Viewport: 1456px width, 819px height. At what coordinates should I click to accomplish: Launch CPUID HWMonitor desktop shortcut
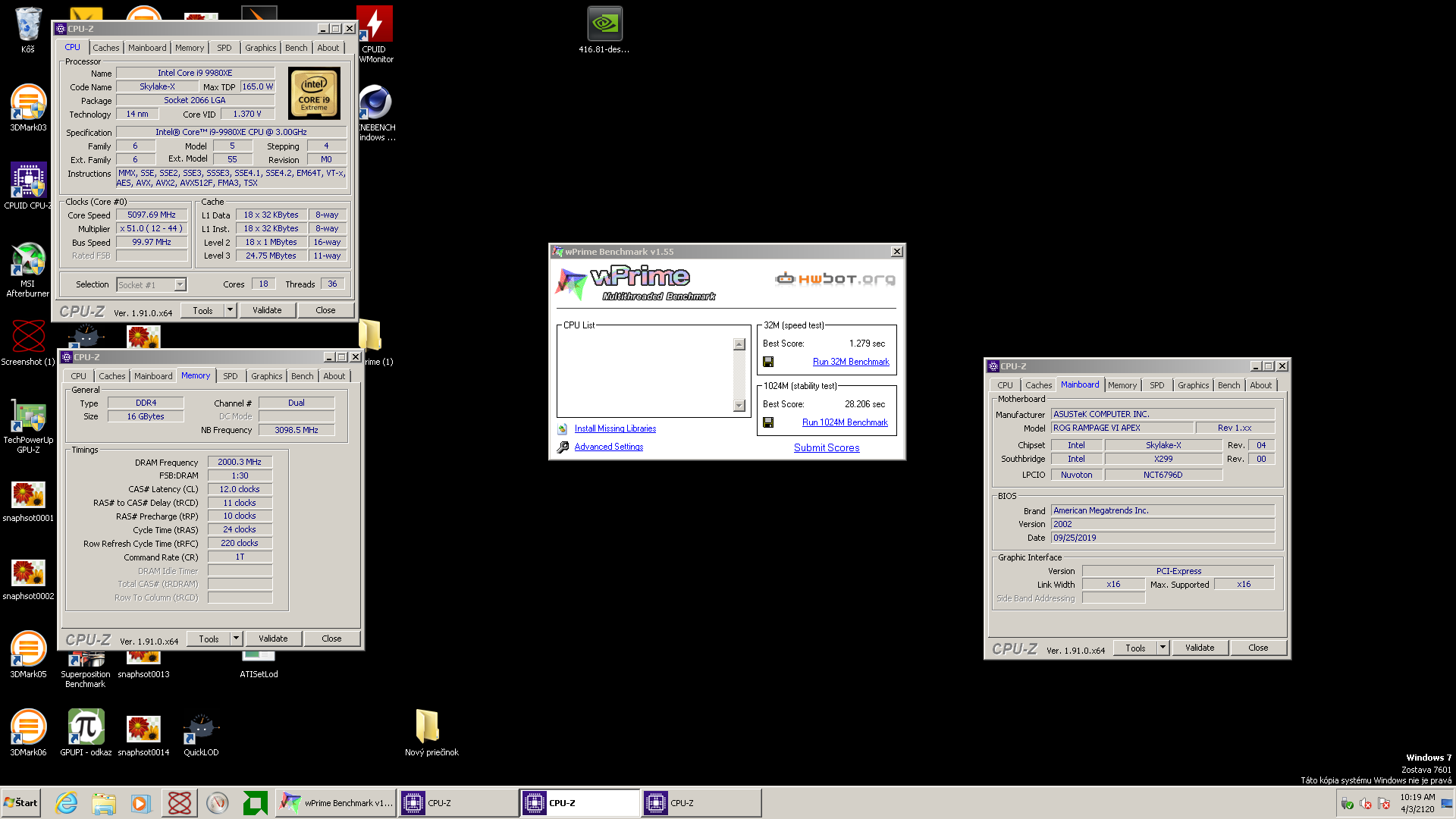click(x=376, y=34)
